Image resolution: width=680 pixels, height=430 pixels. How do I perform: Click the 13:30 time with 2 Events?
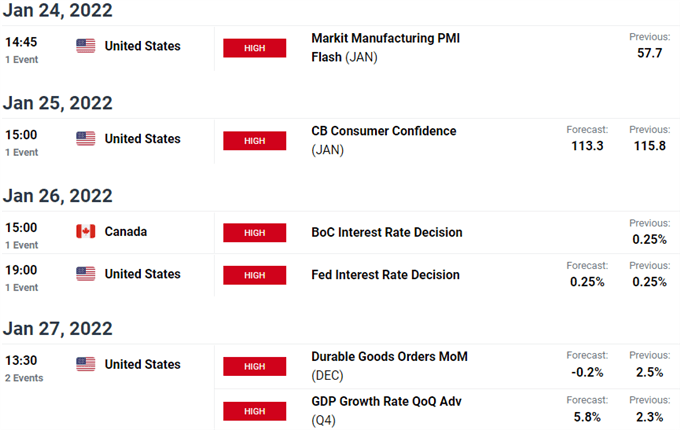[x=20, y=365]
